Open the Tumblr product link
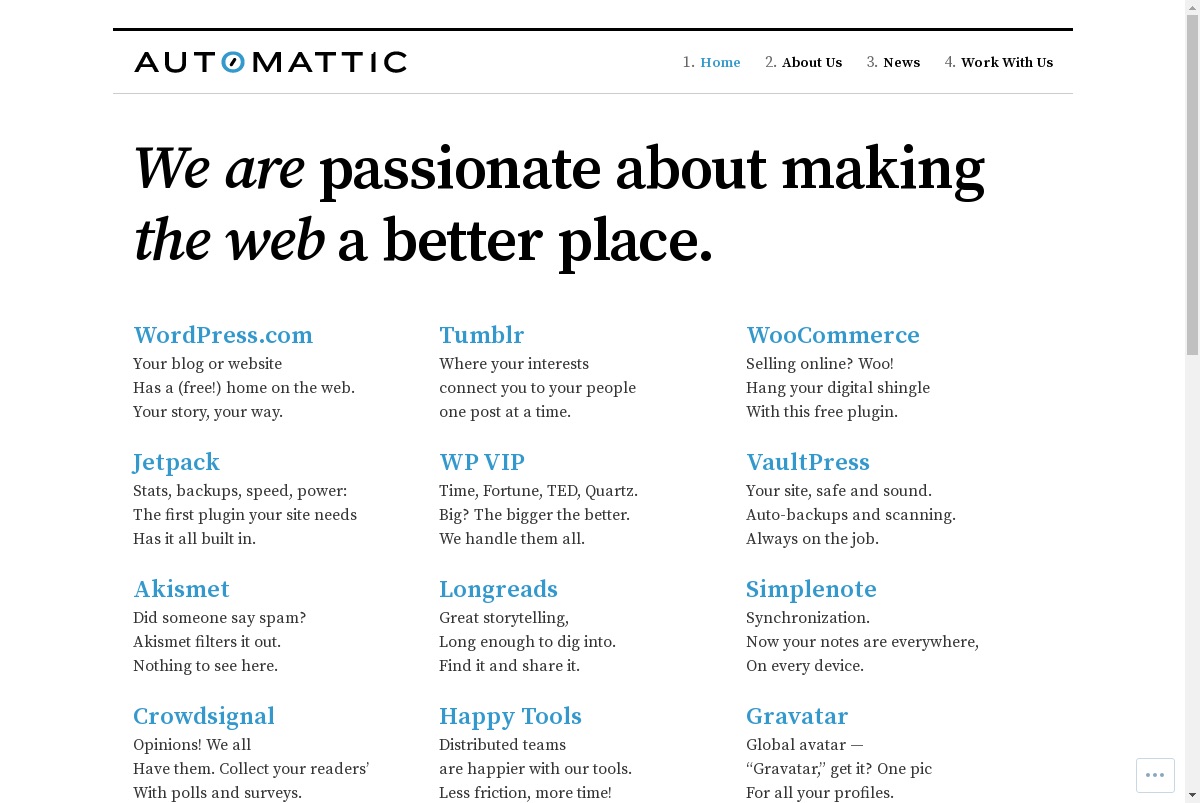Image resolution: width=1200 pixels, height=803 pixels. (x=482, y=335)
